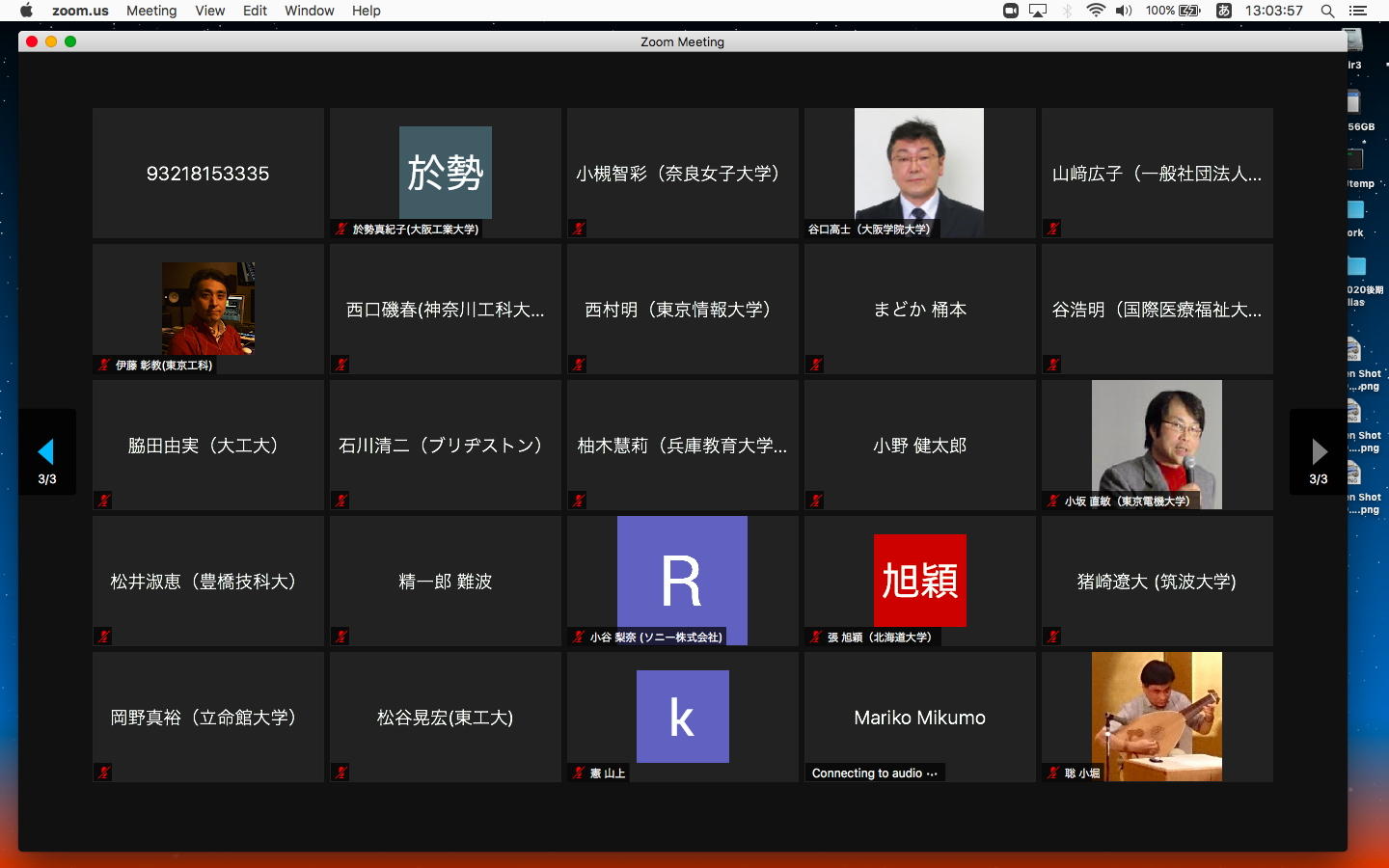The height and width of the screenshot is (868, 1389).
Task: Open the zoom.us application menu
Action: 80,11
